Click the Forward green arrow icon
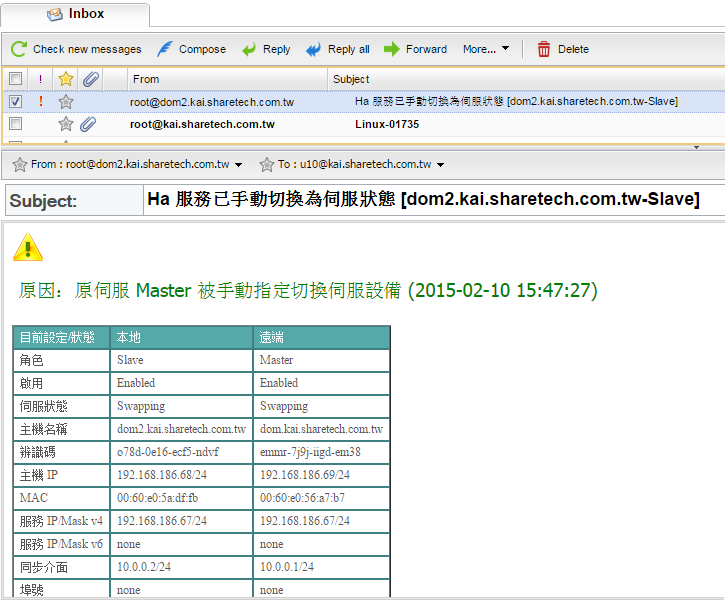This screenshot has width=725, height=603. click(x=392, y=49)
